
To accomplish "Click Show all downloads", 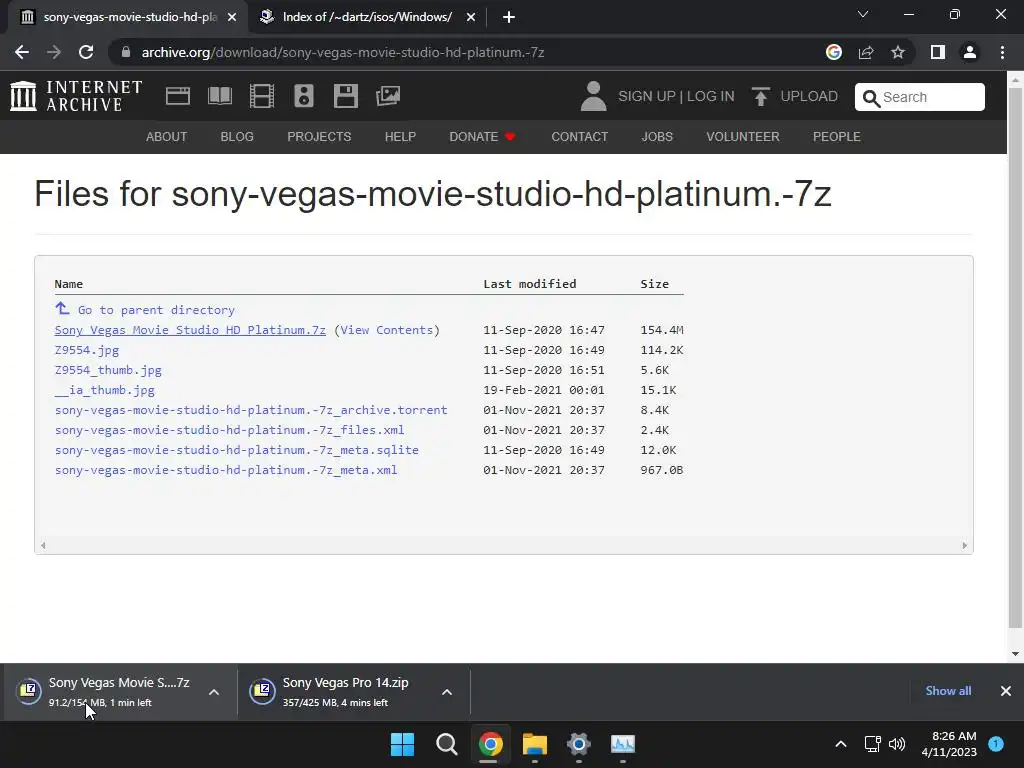I will (x=948, y=691).
